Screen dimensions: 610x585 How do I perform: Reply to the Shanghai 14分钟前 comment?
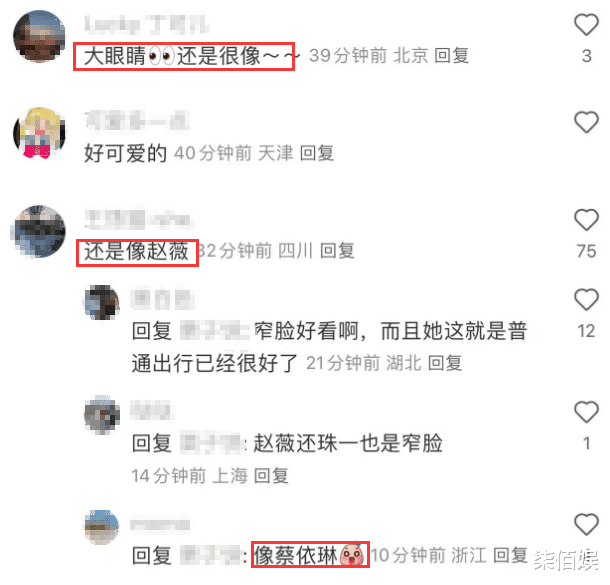271,476
